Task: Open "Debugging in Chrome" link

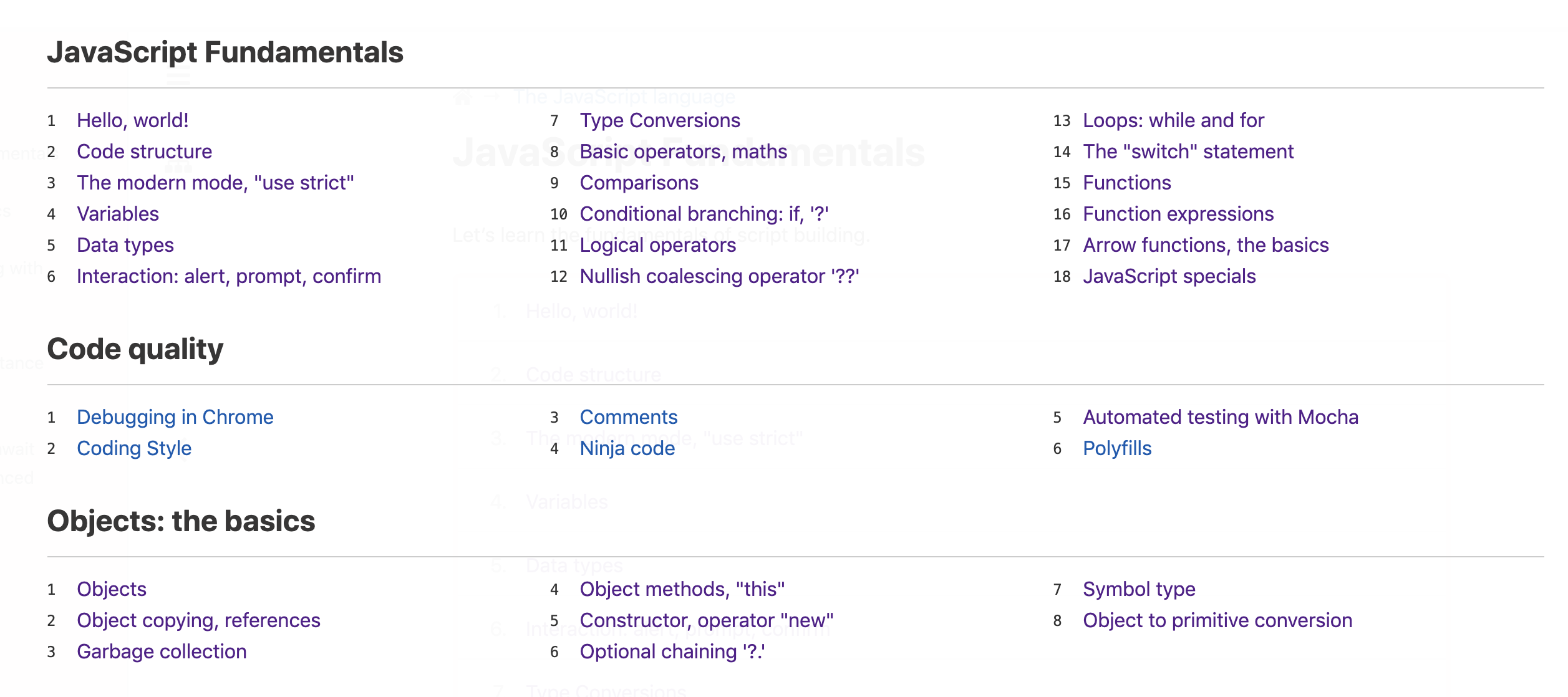Action: (x=175, y=417)
